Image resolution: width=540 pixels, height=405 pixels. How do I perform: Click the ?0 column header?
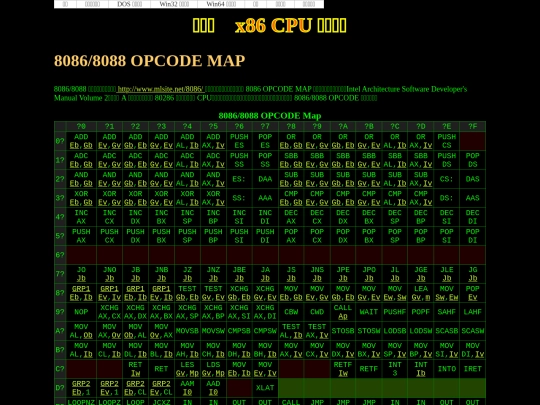coord(81,126)
